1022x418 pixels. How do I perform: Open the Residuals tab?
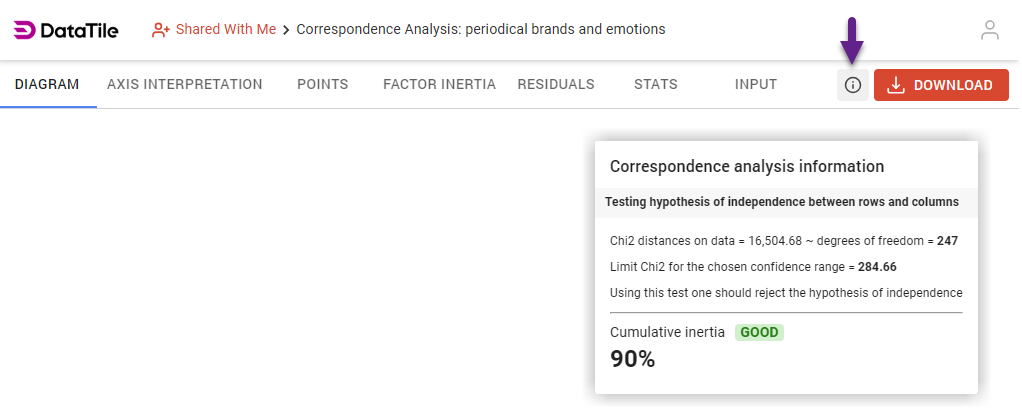[556, 85]
